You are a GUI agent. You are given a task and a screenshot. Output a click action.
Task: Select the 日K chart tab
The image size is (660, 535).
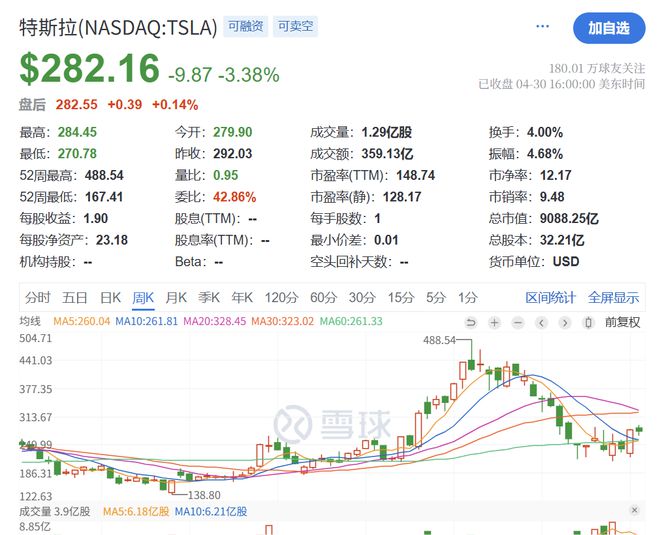[110, 298]
